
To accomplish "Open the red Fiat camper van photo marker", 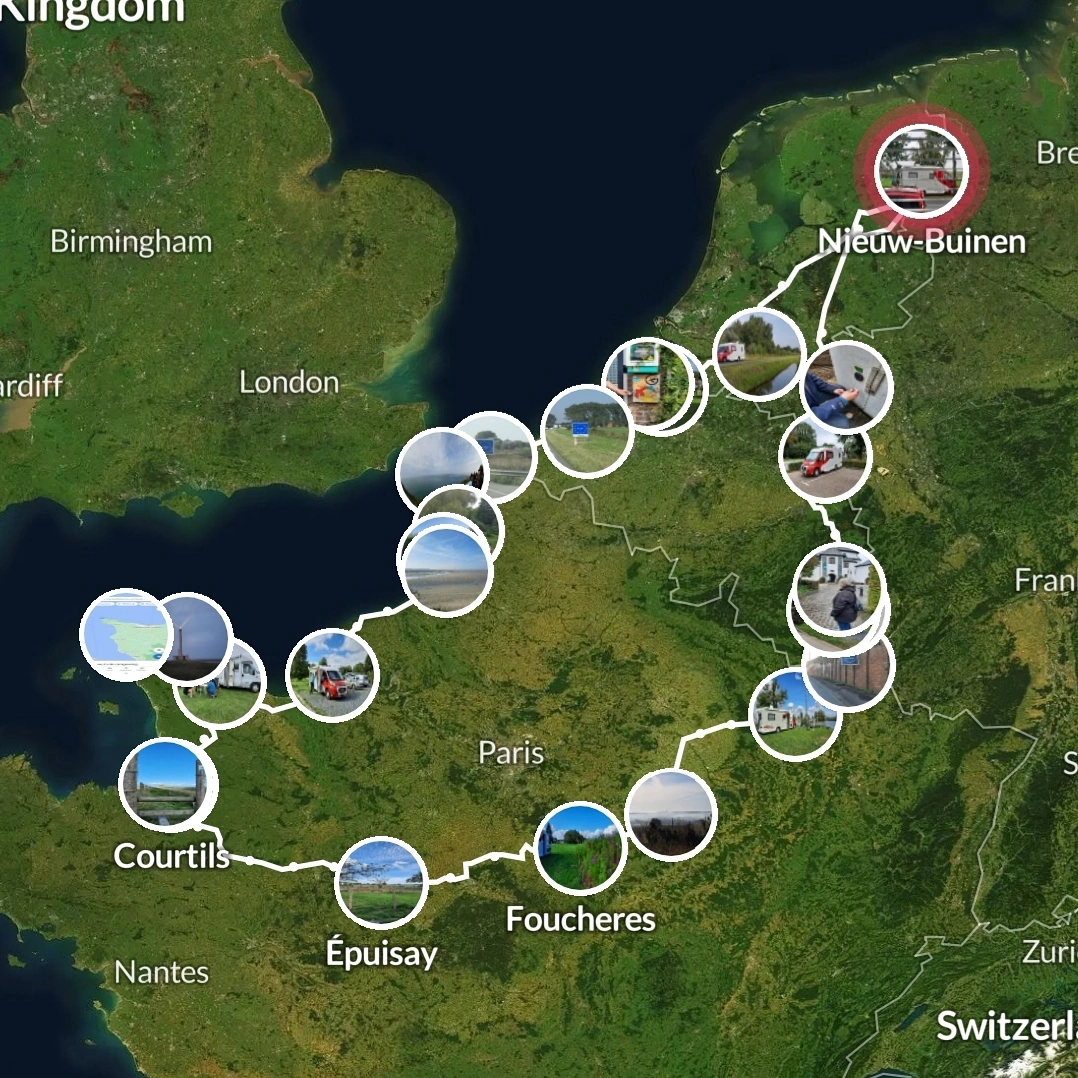I will click(x=332, y=675).
